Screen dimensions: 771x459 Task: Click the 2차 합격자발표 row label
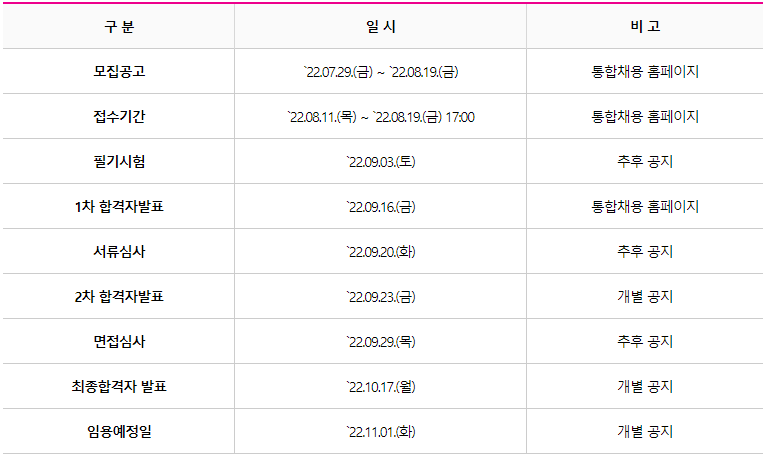[119, 297]
